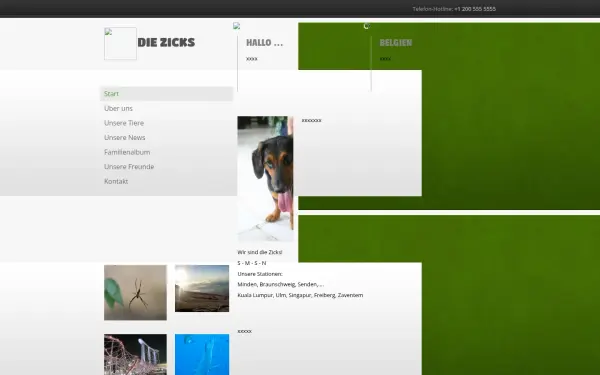The width and height of the screenshot is (600, 375).
Task: Open the spider photo thumbnail
Action: click(x=135, y=292)
